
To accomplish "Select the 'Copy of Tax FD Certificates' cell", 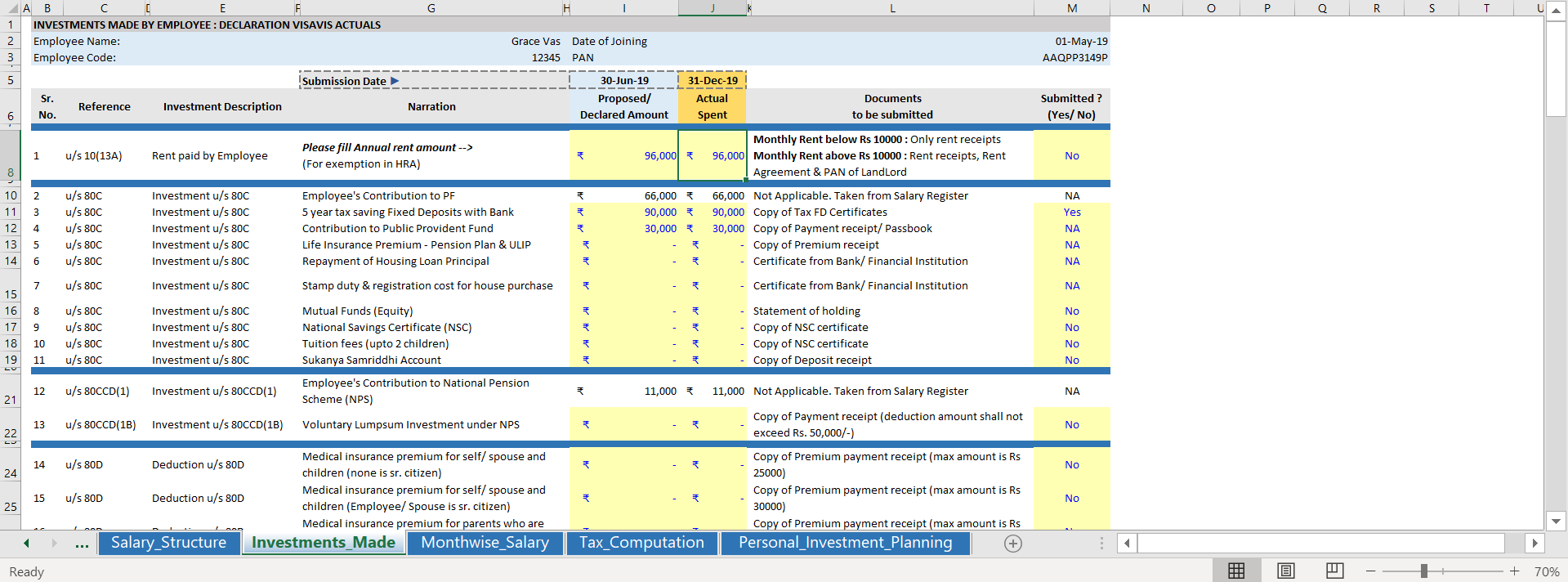I will [x=892, y=212].
